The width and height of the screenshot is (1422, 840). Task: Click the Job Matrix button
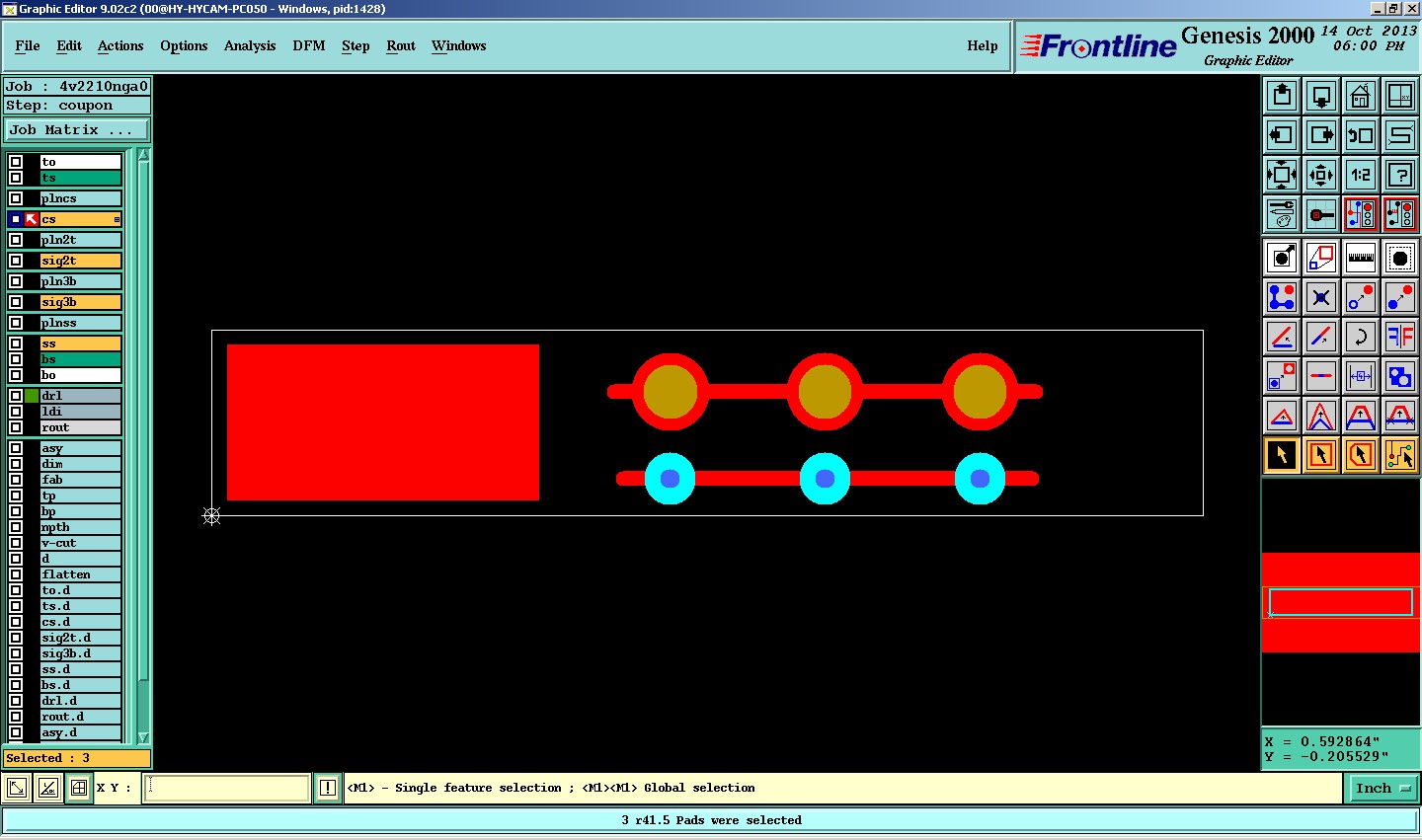click(77, 130)
